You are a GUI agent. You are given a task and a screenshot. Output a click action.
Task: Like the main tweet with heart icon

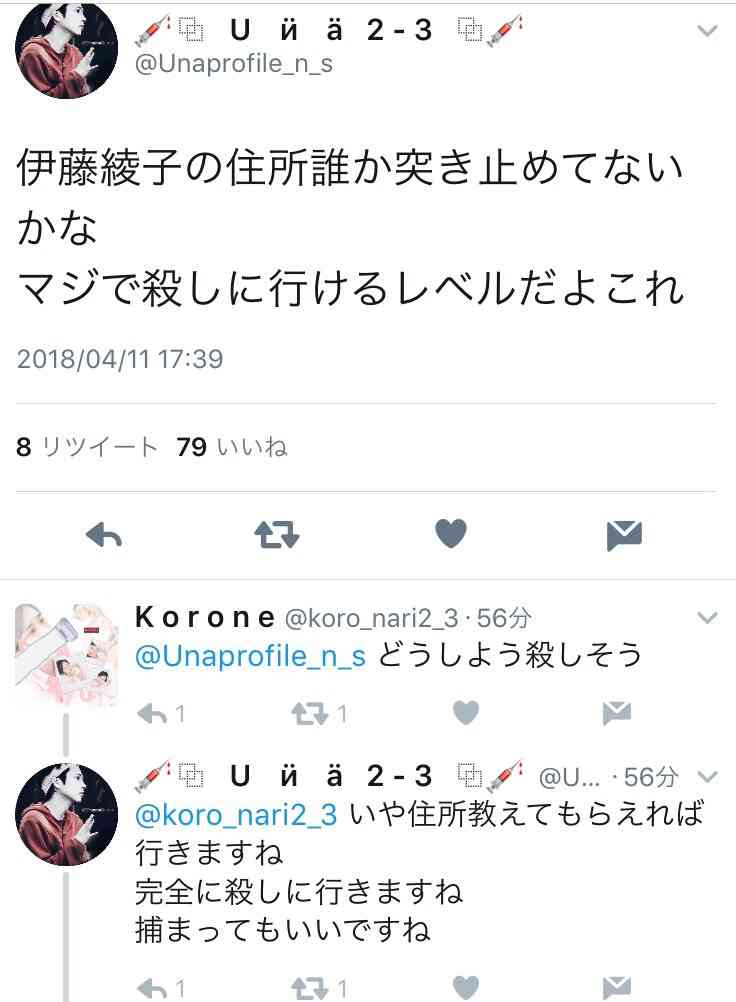(451, 534)
